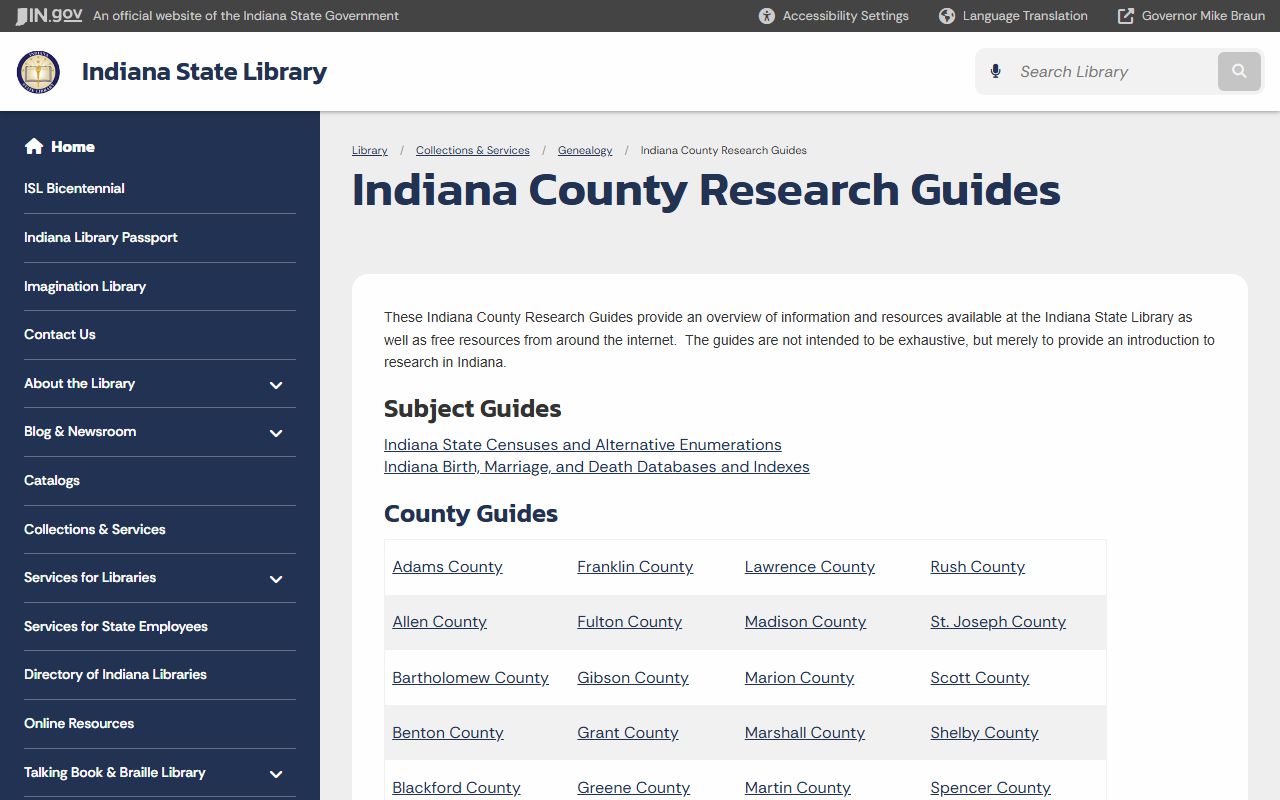1280x800 pixels.
Task: Click the Indiana State Library title
Action: 204,72
